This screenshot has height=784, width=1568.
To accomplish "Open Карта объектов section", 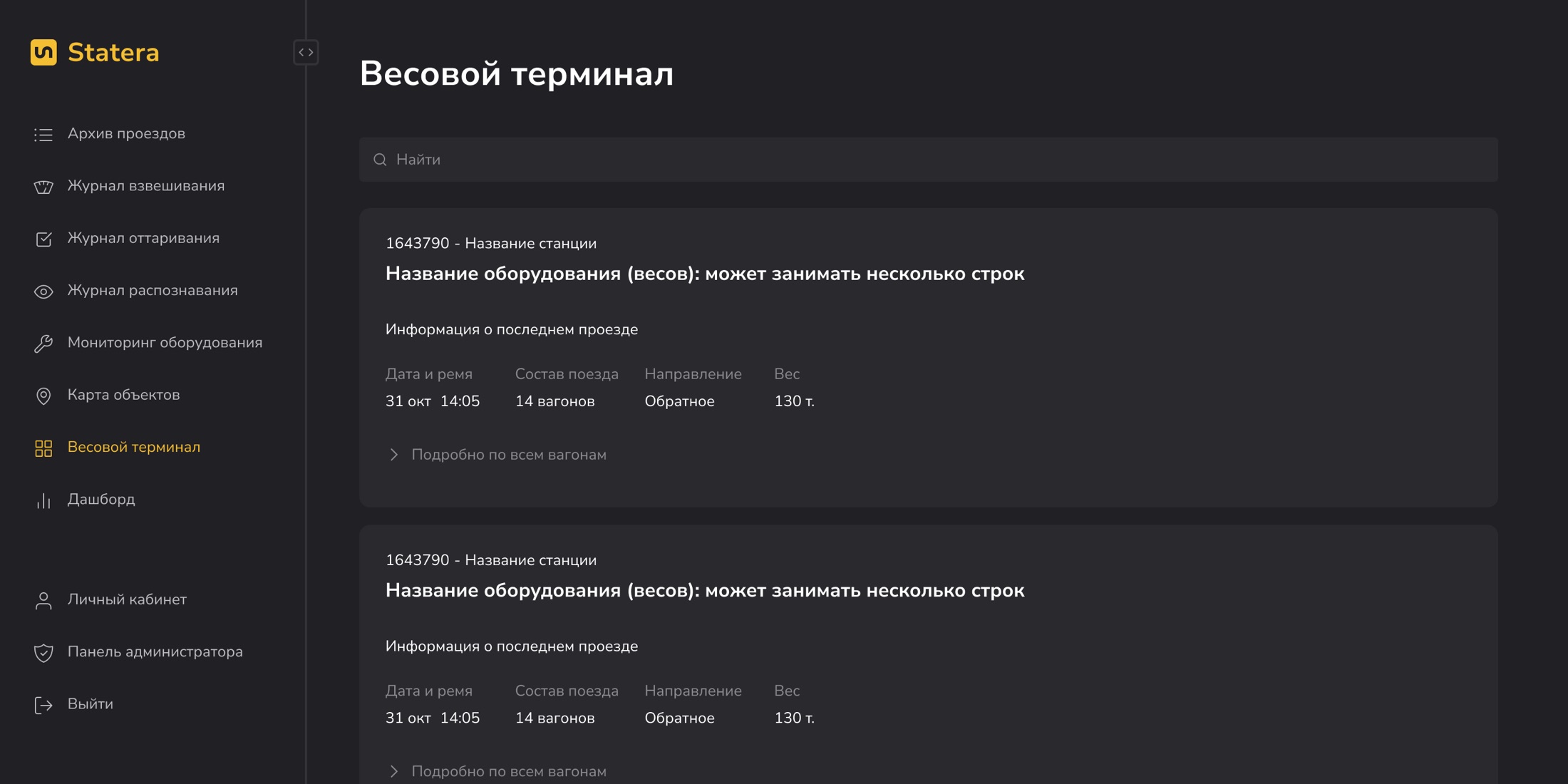I will pyautogui.click(x=123, y=395).
